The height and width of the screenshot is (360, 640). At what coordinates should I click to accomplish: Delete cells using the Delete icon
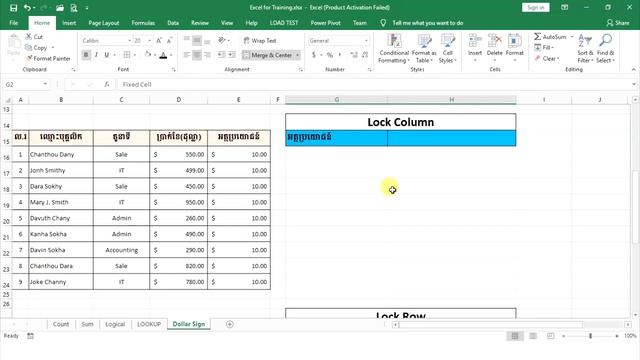tap(495, 42)
